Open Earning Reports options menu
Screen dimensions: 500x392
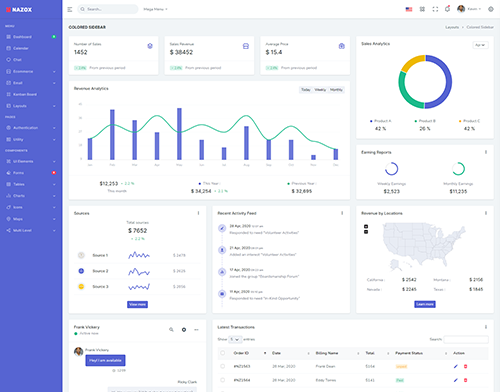point(486,152)
